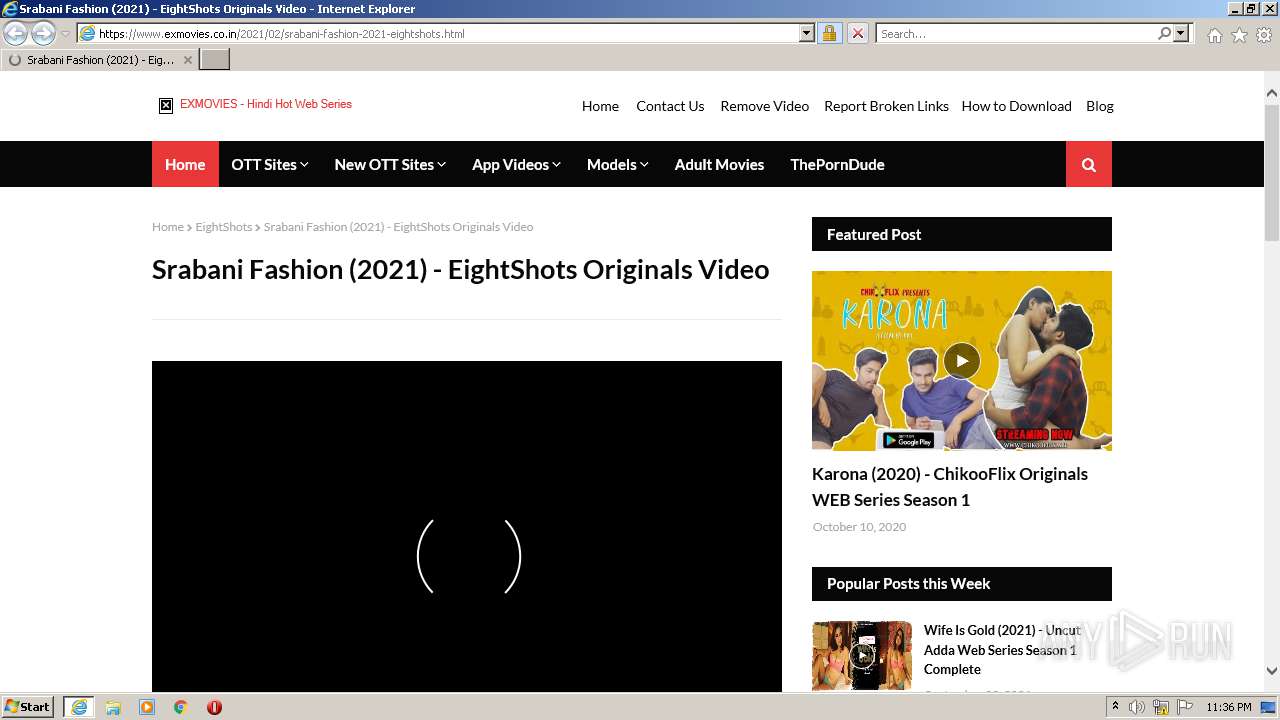Open Favorites star icon
The height and width of the screenshot is (720, 1280).
pyautogui.click(x=1239, y=35)
